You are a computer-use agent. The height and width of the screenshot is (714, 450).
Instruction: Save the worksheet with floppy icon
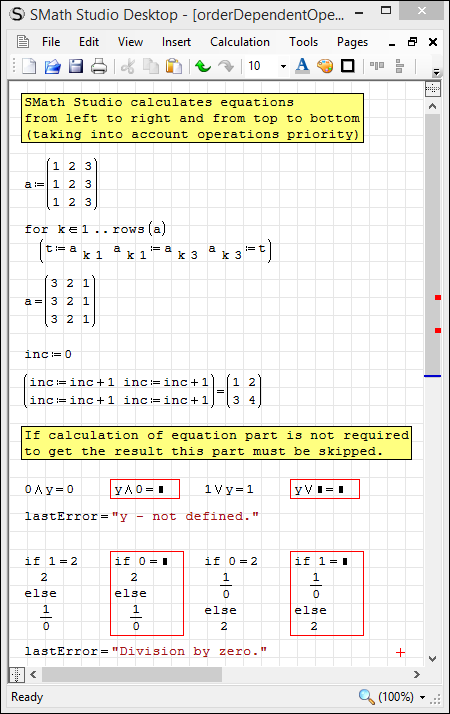coord(76,66)
